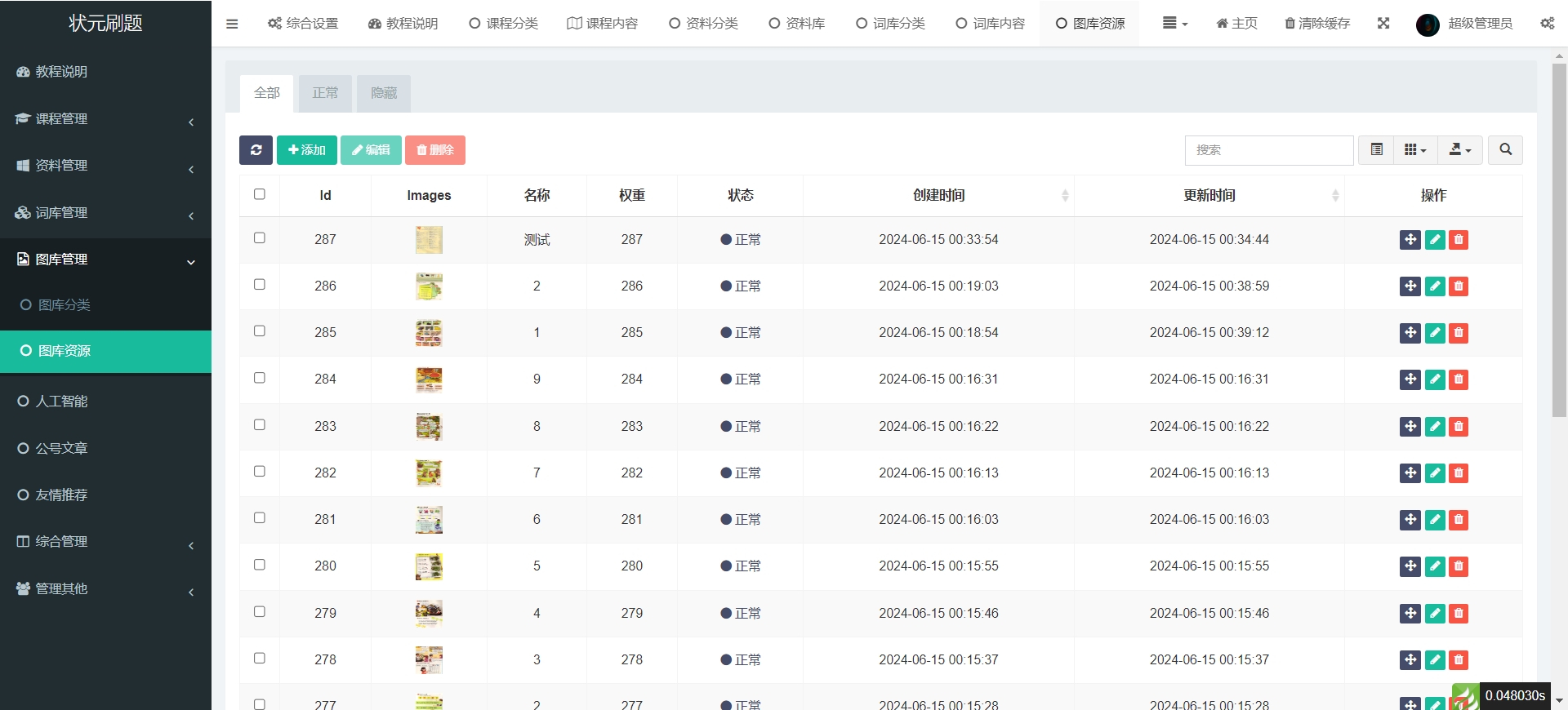Expand 词库管理 in the sidebar
Screen dimensions: 1568x710
[105, 213]
